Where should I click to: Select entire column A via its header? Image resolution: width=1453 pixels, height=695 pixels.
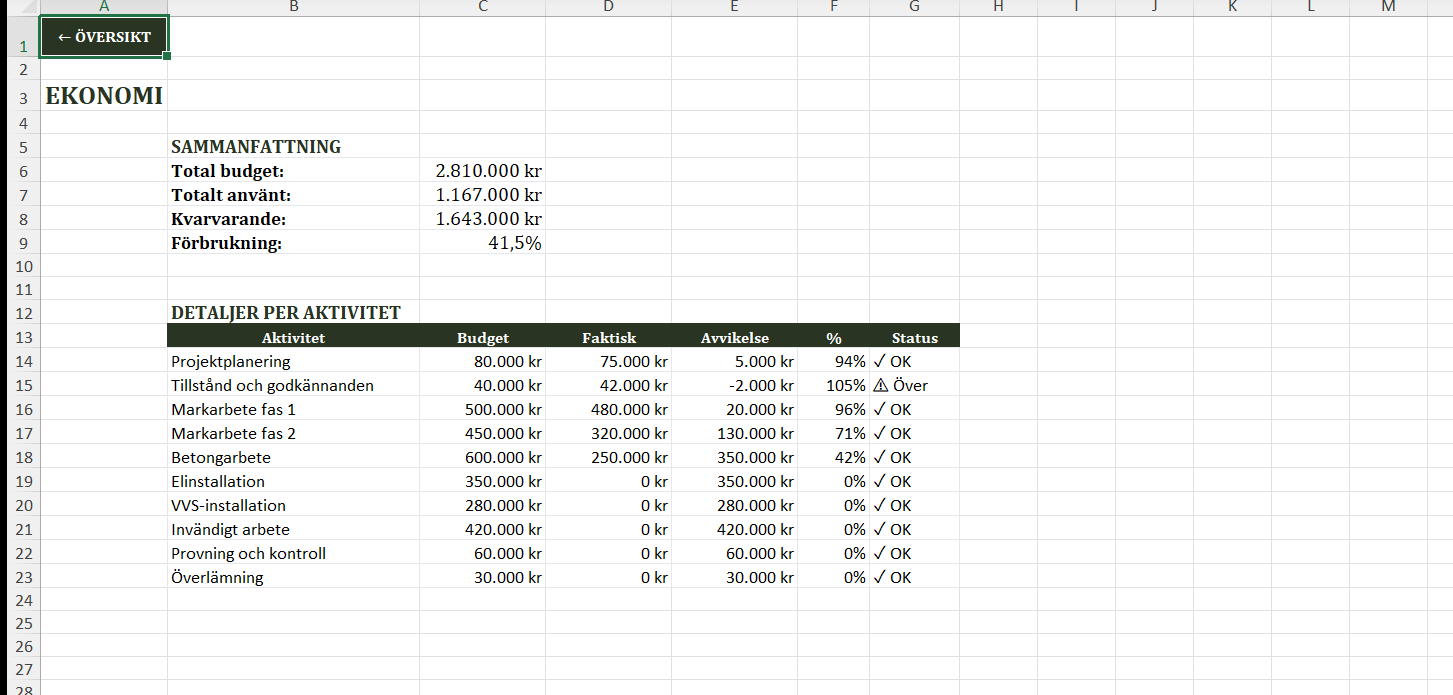(x=104, y=7)
